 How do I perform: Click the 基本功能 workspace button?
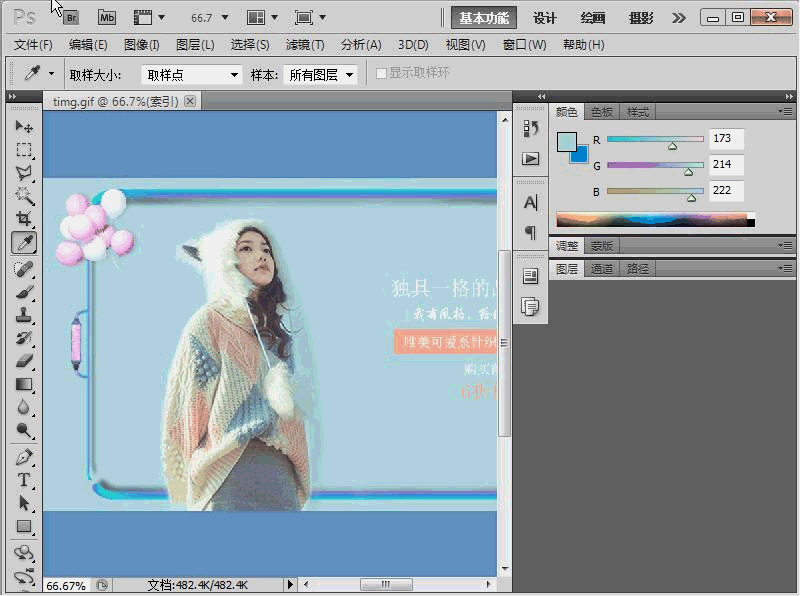[483, 18]
